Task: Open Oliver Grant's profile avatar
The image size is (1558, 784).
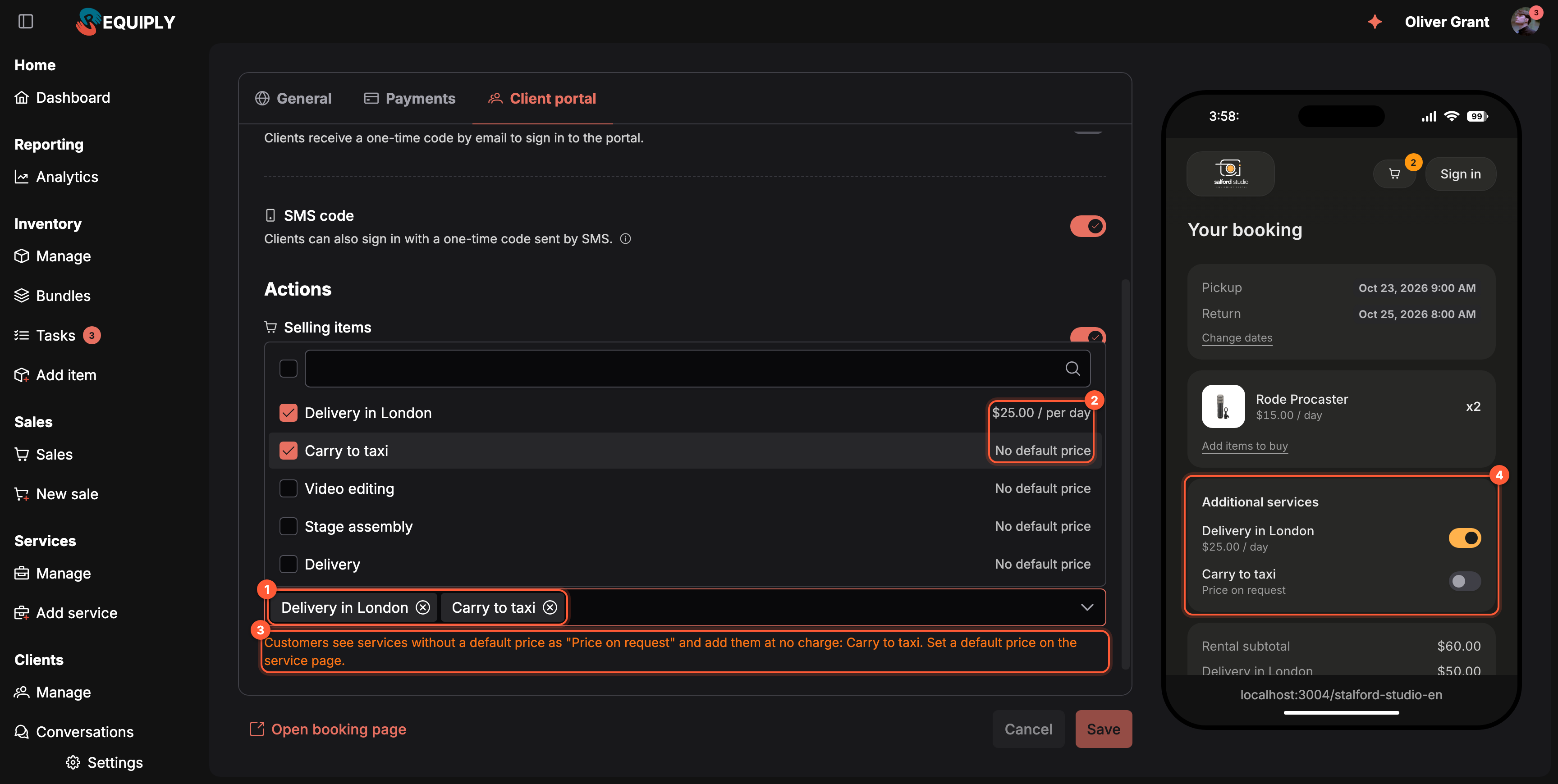Action: click(x=1525, y=22)
